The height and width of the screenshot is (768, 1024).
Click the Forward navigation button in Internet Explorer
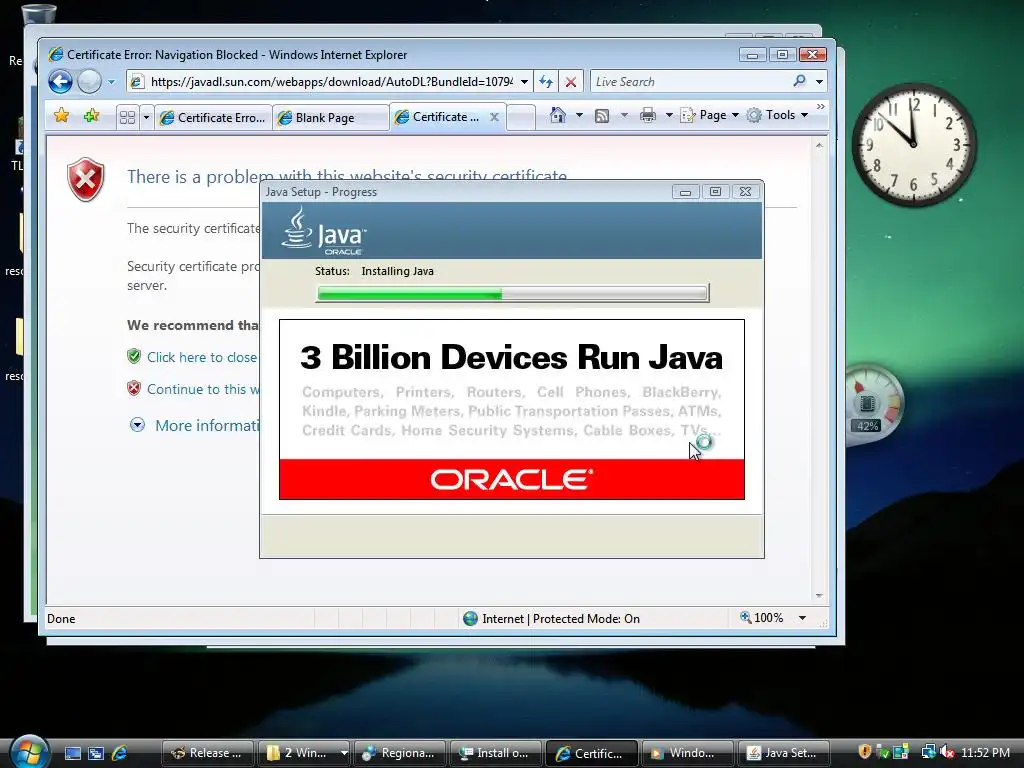[89, 82]
